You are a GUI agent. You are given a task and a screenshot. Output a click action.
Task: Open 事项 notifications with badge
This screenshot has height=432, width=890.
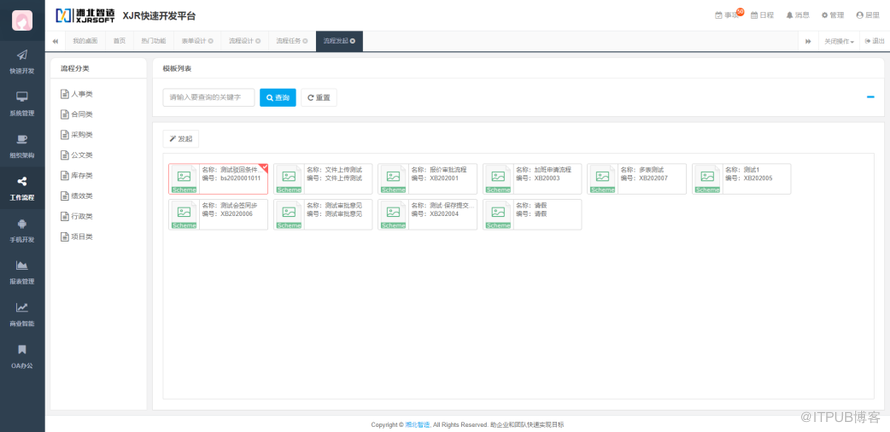tap(729, 15)
